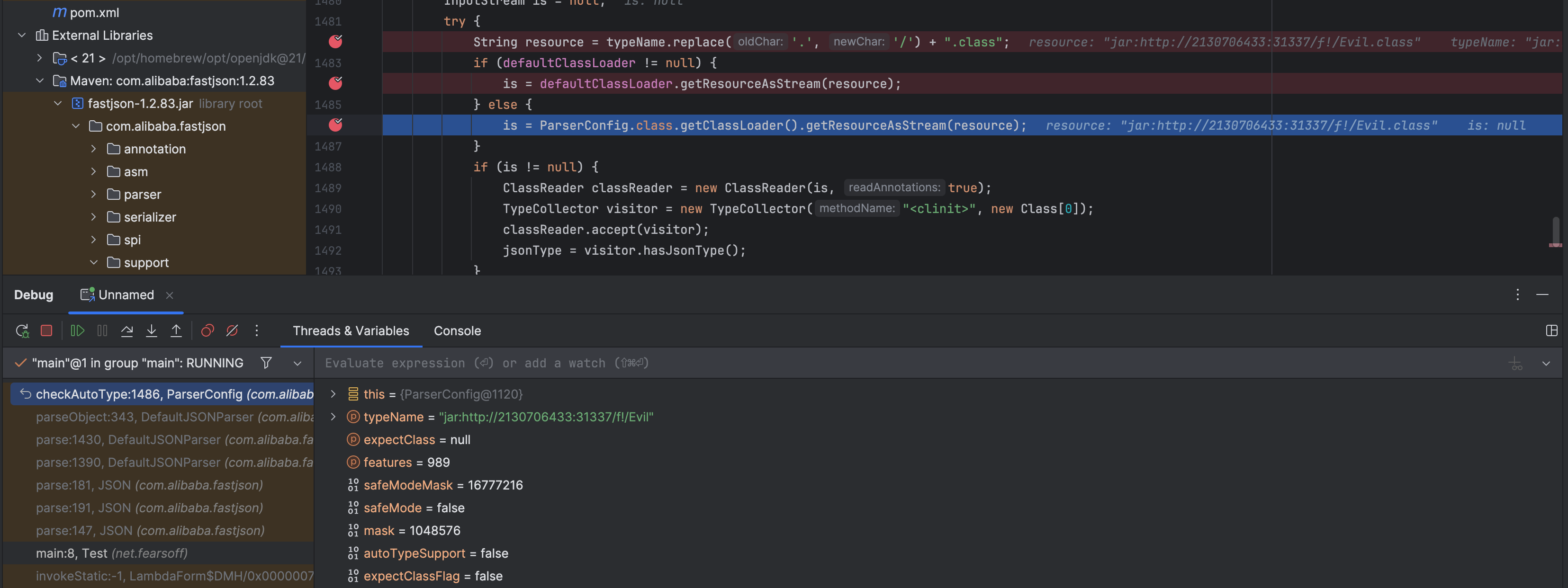Switch to the Threads & Variables tab

click(351, 331)
